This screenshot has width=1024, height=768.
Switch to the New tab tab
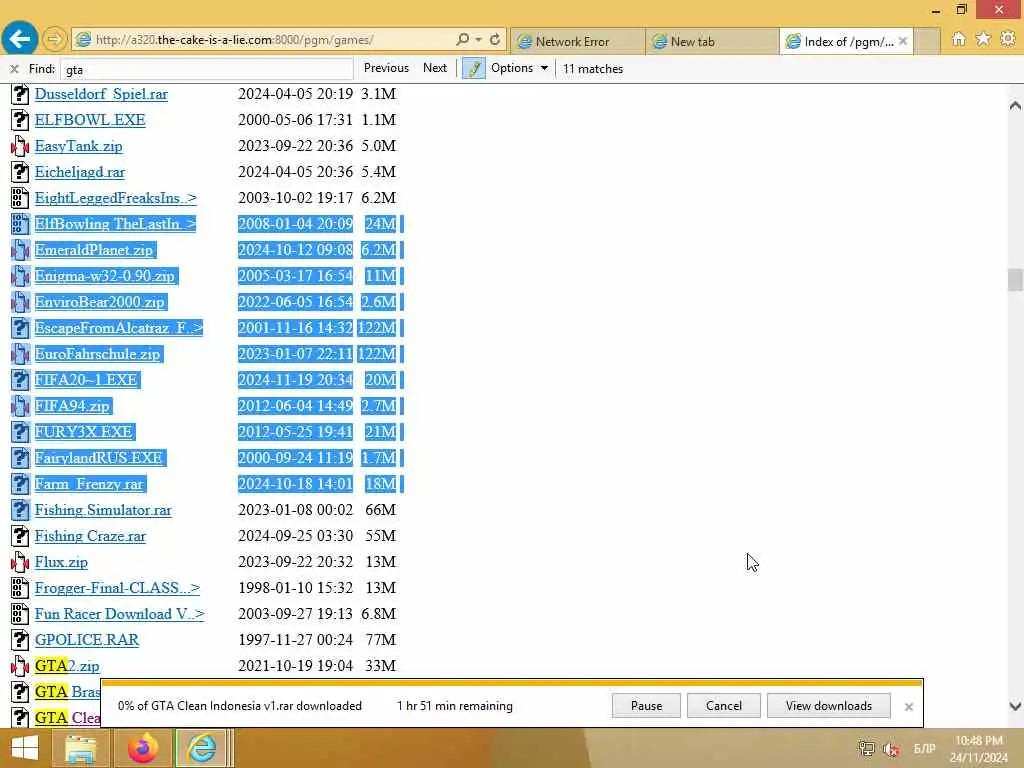coord(712,41)
